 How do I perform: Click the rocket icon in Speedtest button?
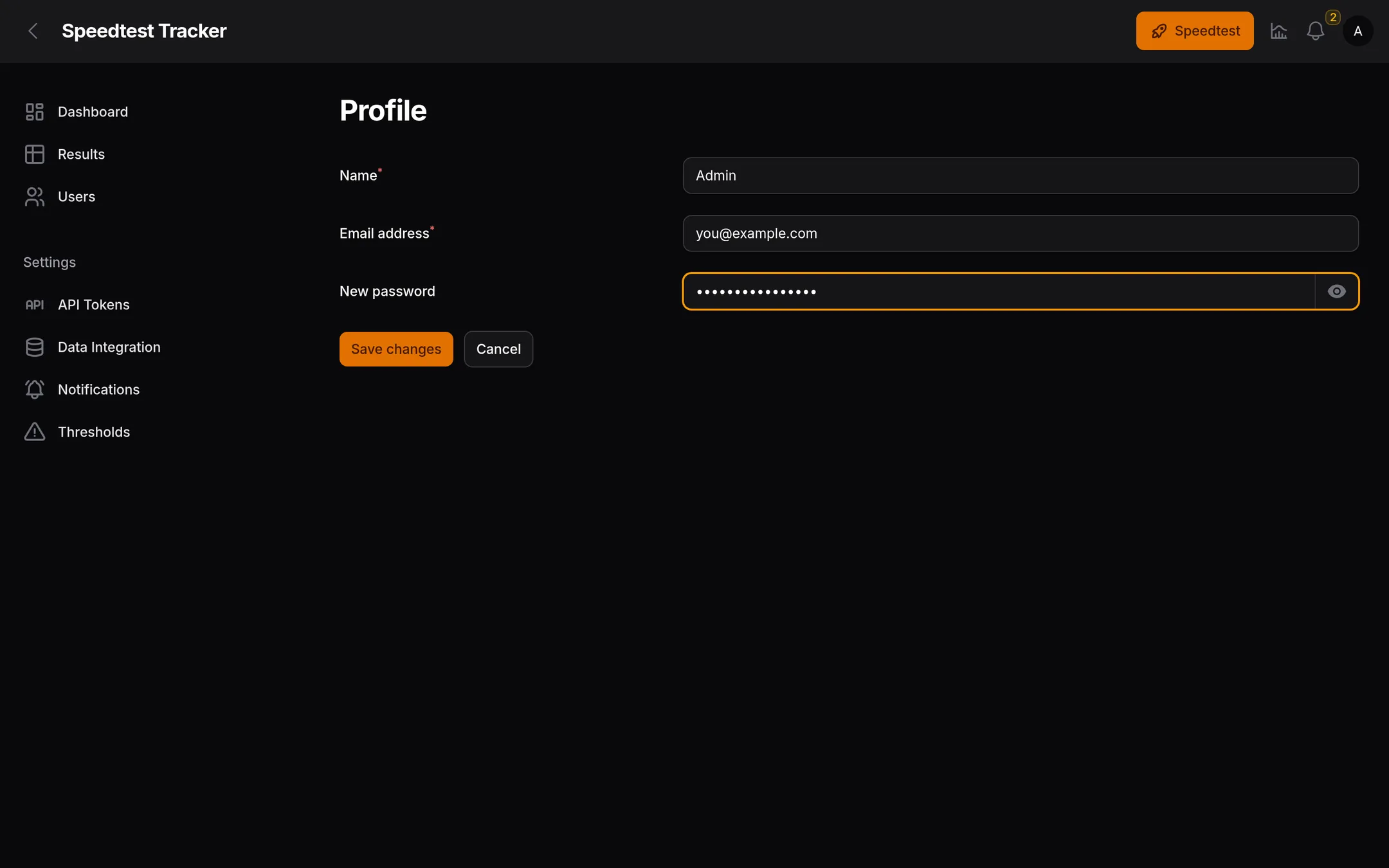coord(1159,31)
